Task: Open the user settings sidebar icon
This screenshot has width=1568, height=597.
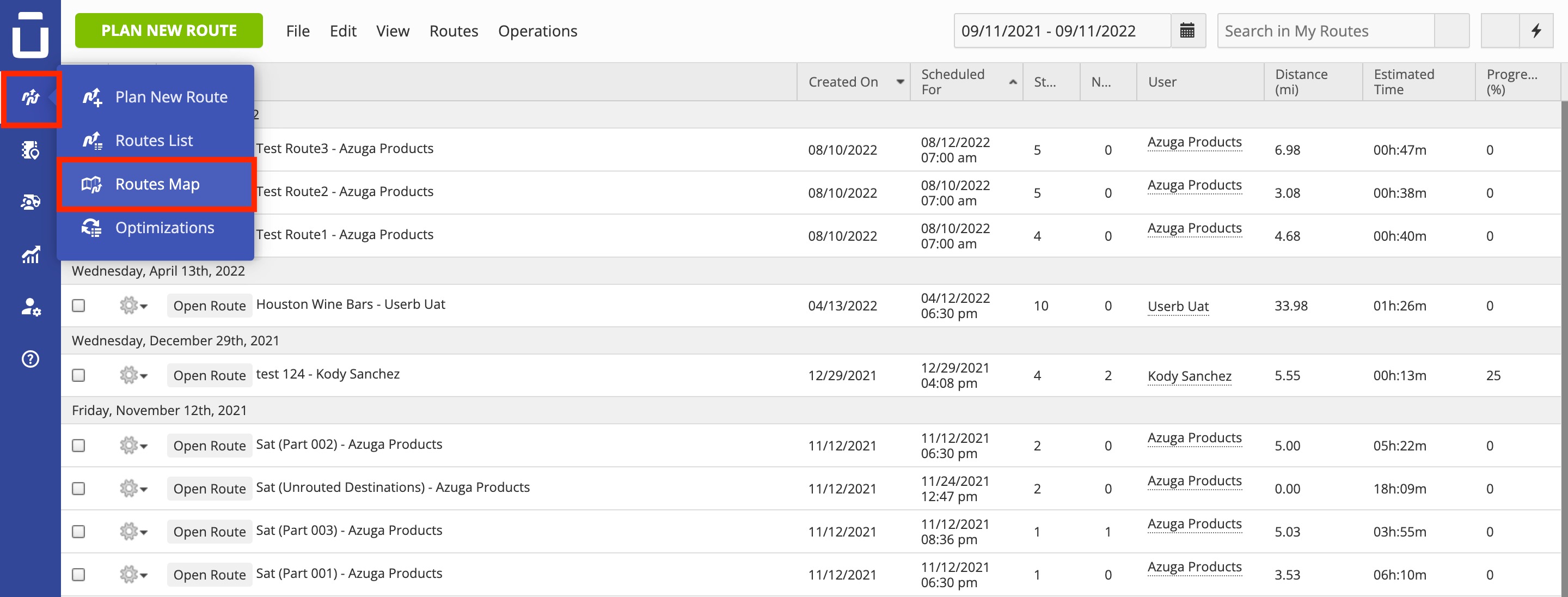Action: pos(30,307)
